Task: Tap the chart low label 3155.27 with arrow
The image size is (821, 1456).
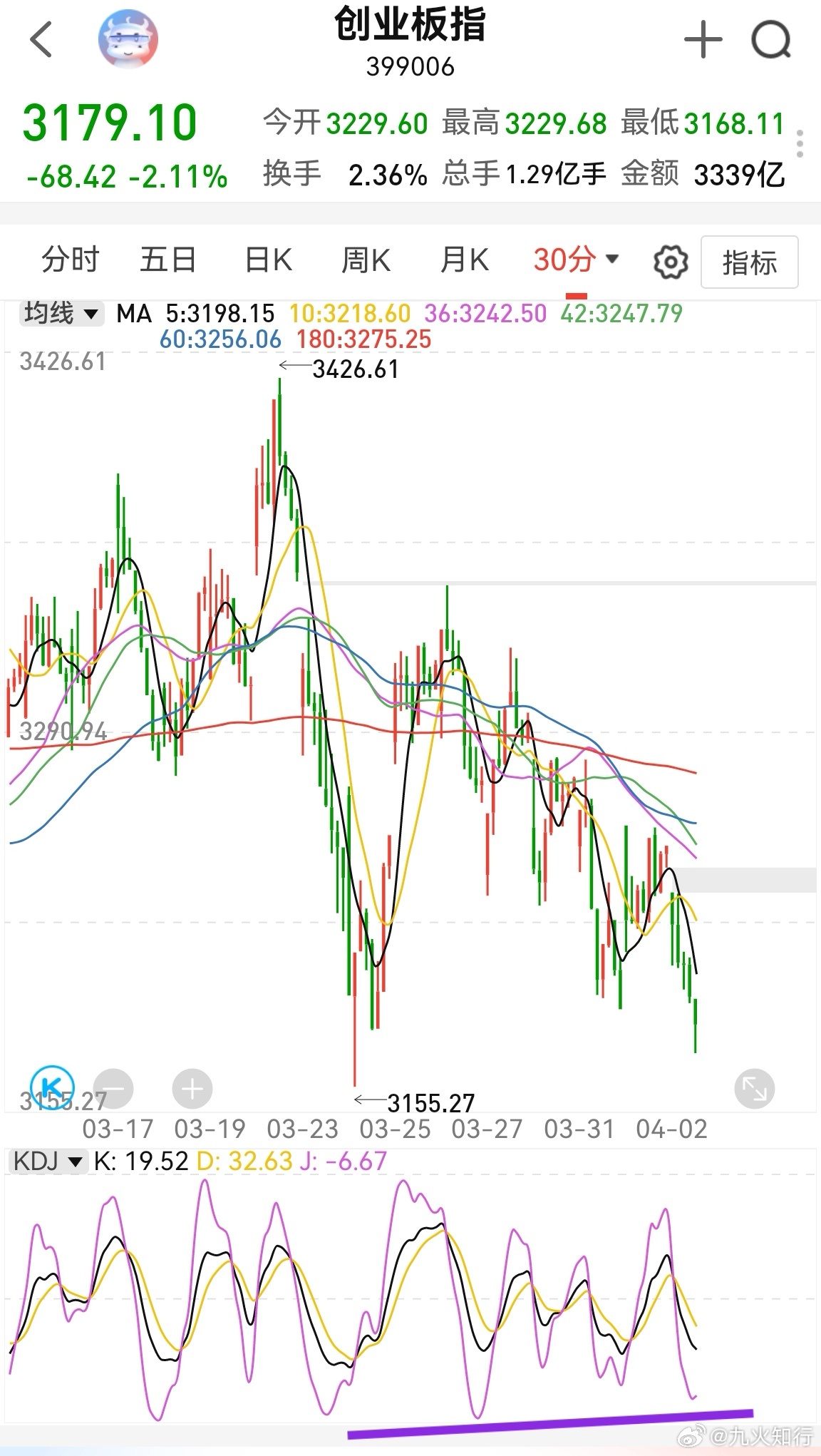Action: pos(415,1103)
